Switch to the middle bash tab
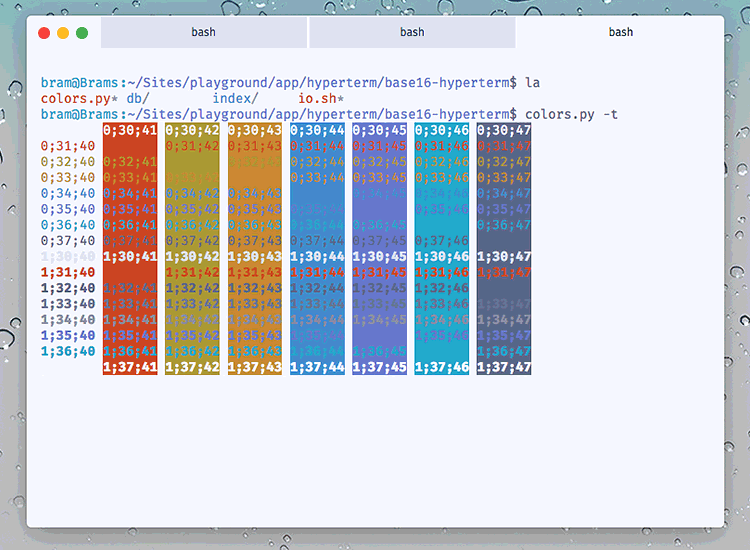 412,32
